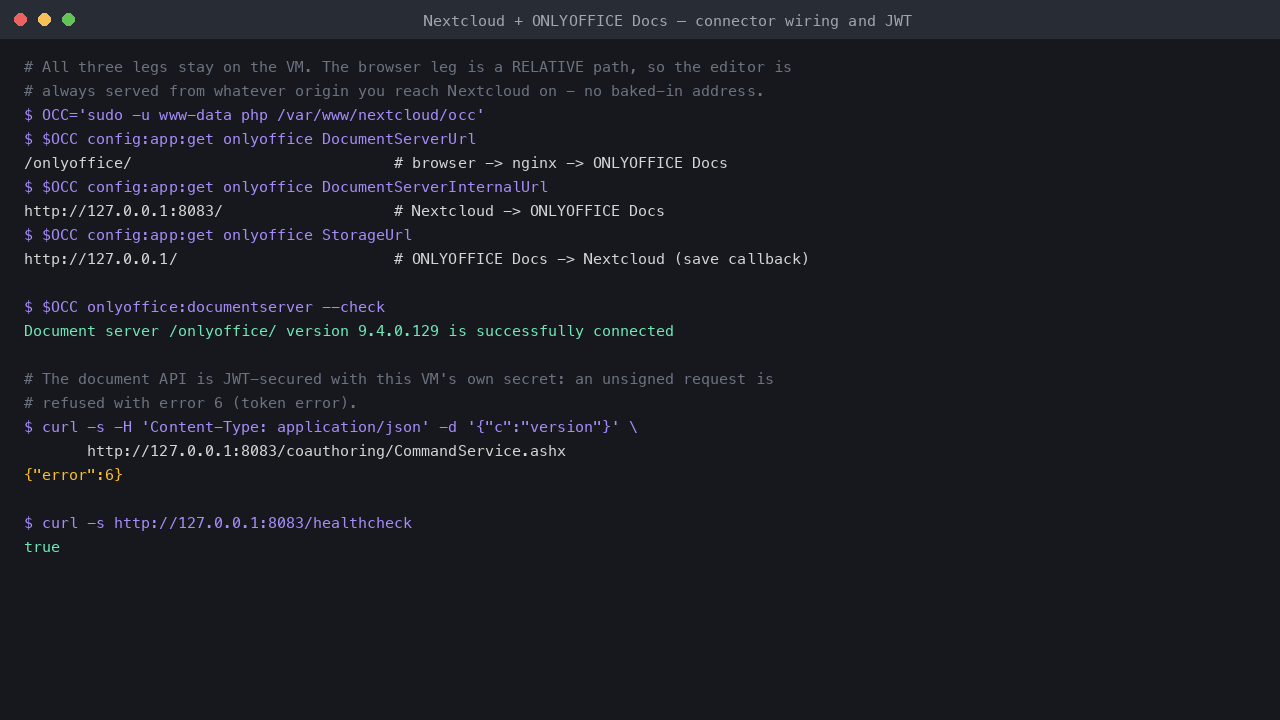Click the comment 'The document API is JWT-secured'

coord(399,379)
